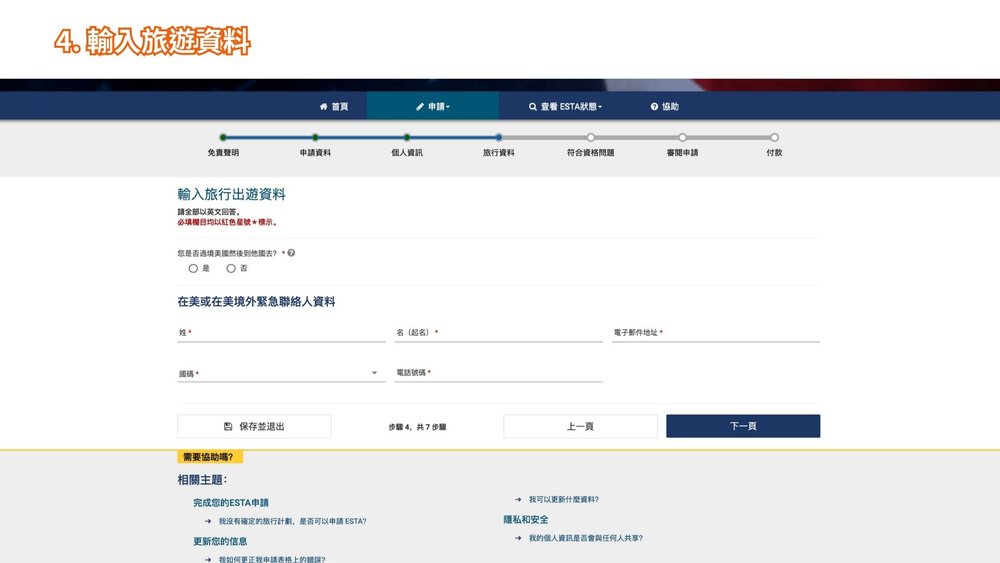Open 查看 ESTA狀態 menu

(x=565, y=106)
